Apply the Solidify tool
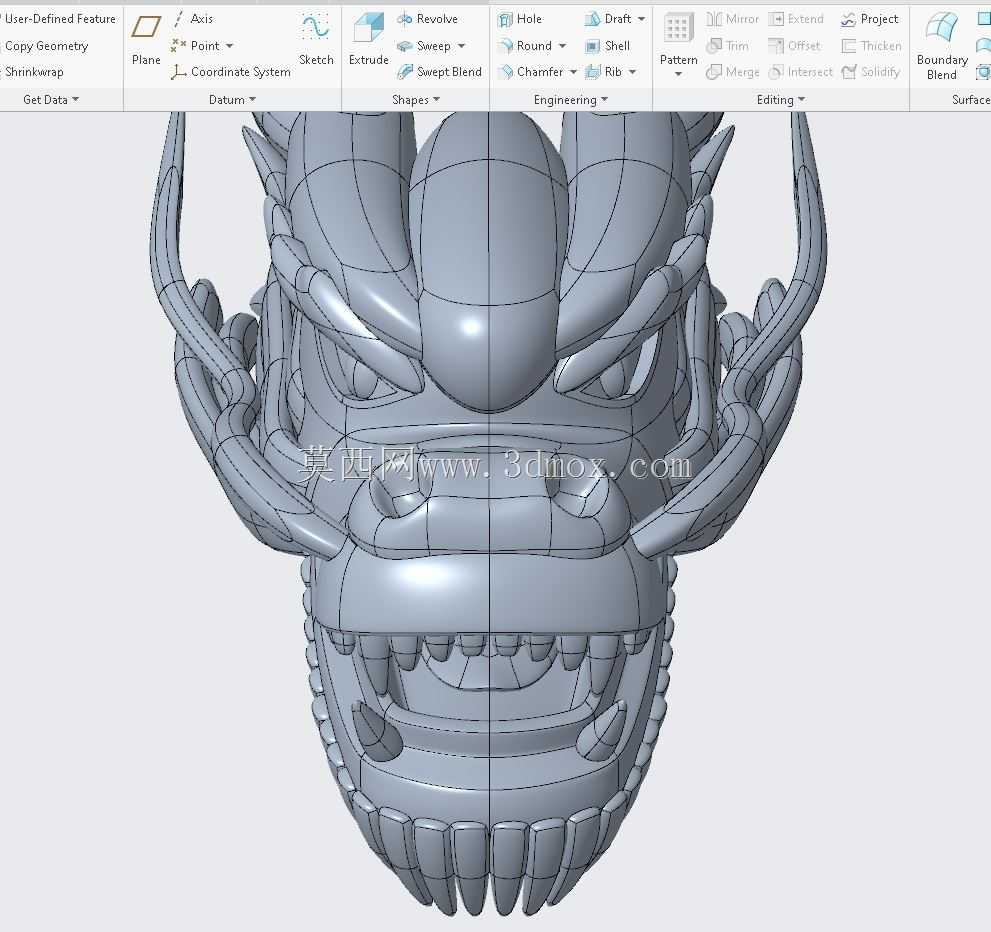The height and width of the screenshot is (932, 991). pos(871,72)
